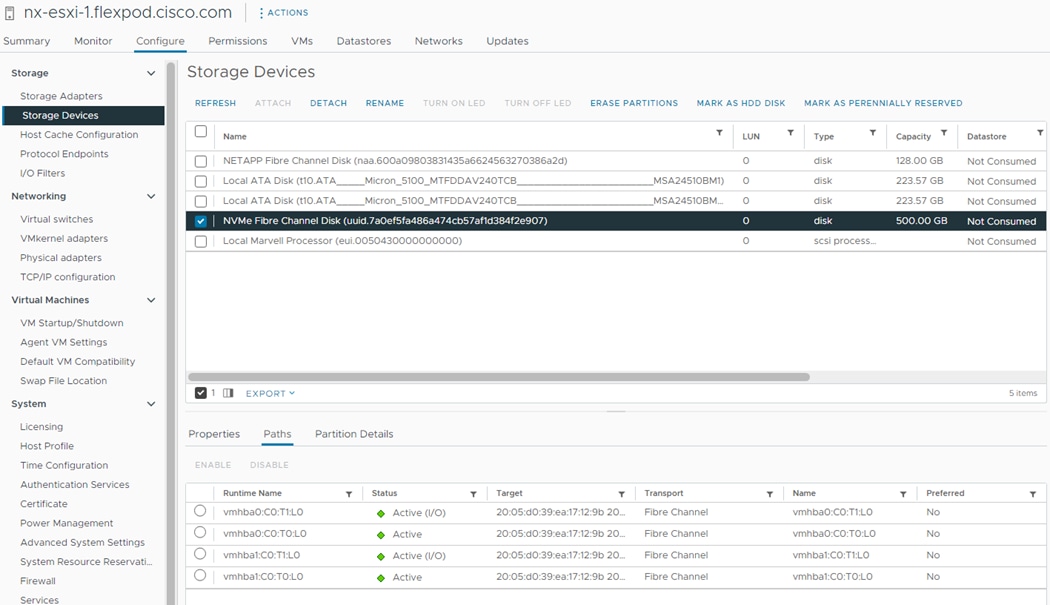Collapse the Storage section in sidebar
This screenshot has width=1050, height=605.
pyautogui.click(x=151, y=73)
